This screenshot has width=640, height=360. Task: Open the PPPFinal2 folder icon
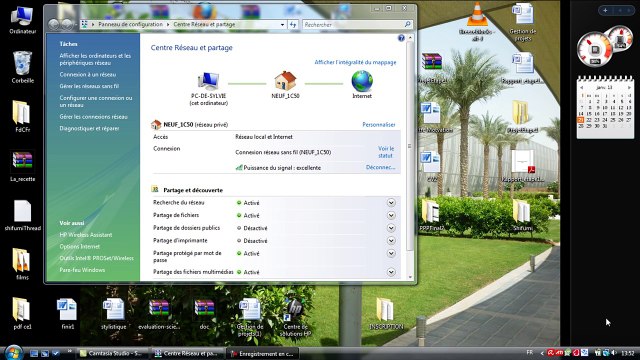pos(431,215)
